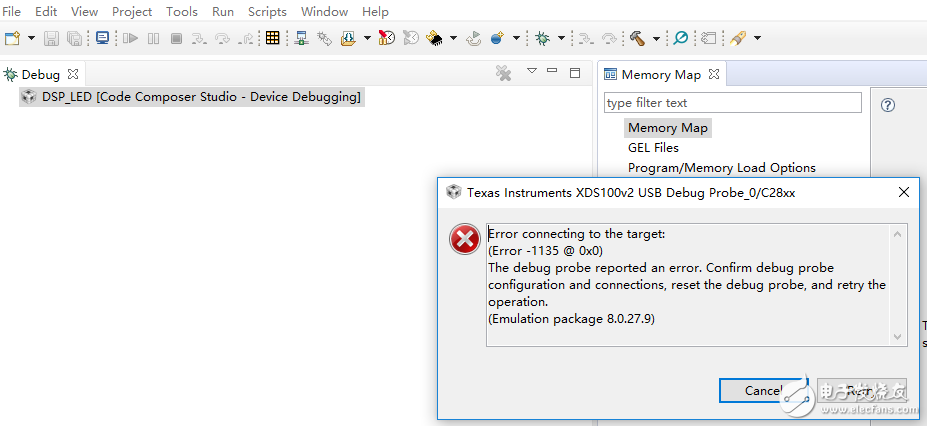Click the Save floppy disk icon

tap(51, 38)
